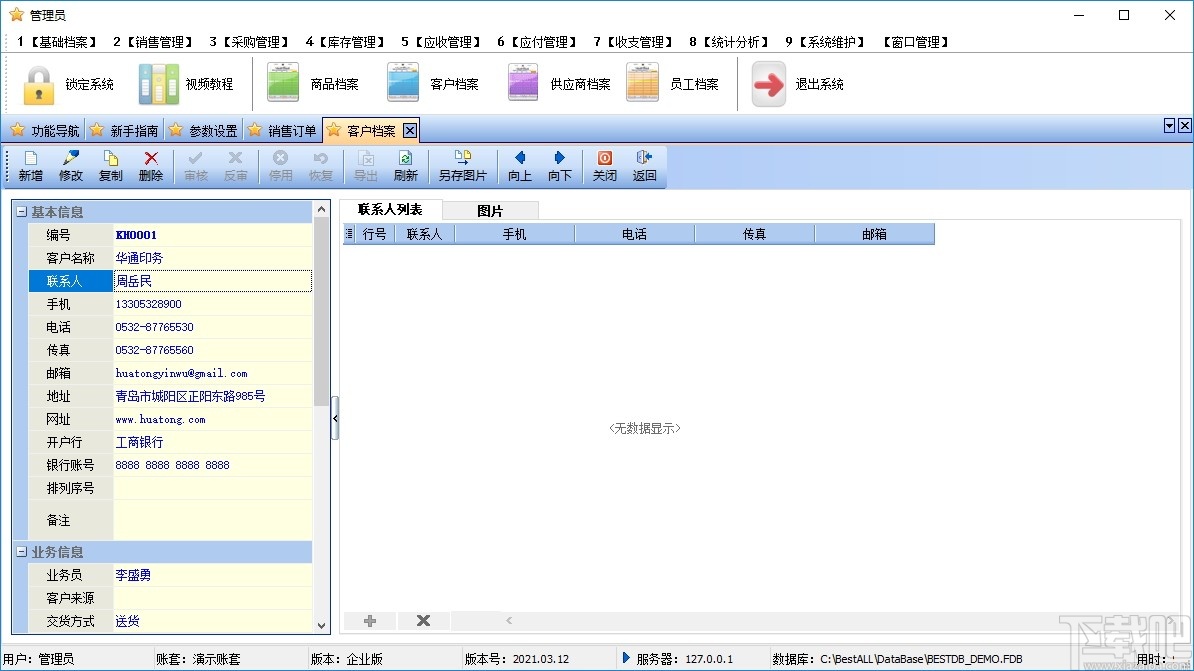Click the 新增 toolbar button
The image size is (1194, 671).
[x=30, y=166]
